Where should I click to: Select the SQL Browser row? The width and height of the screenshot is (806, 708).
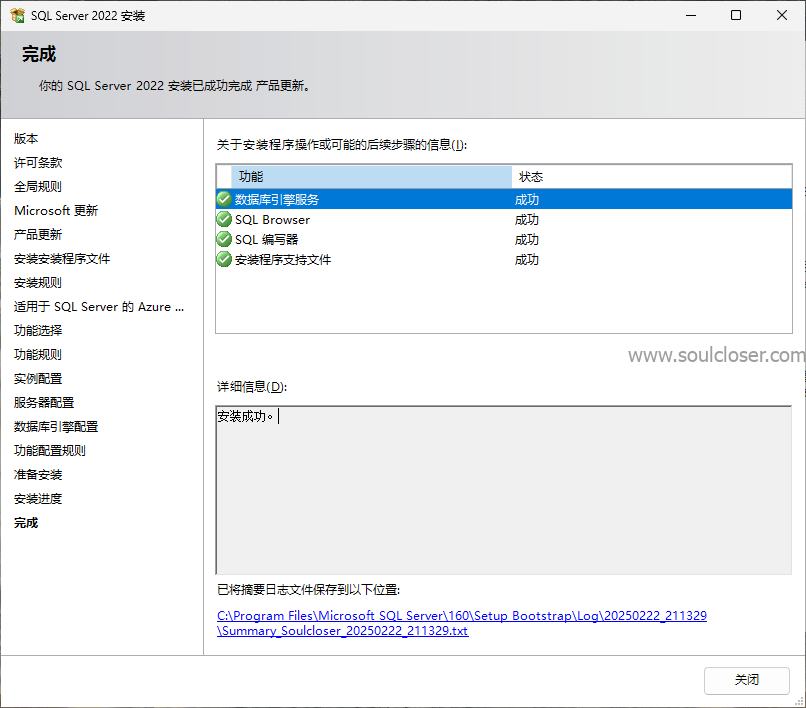click(x=504, y=220)
